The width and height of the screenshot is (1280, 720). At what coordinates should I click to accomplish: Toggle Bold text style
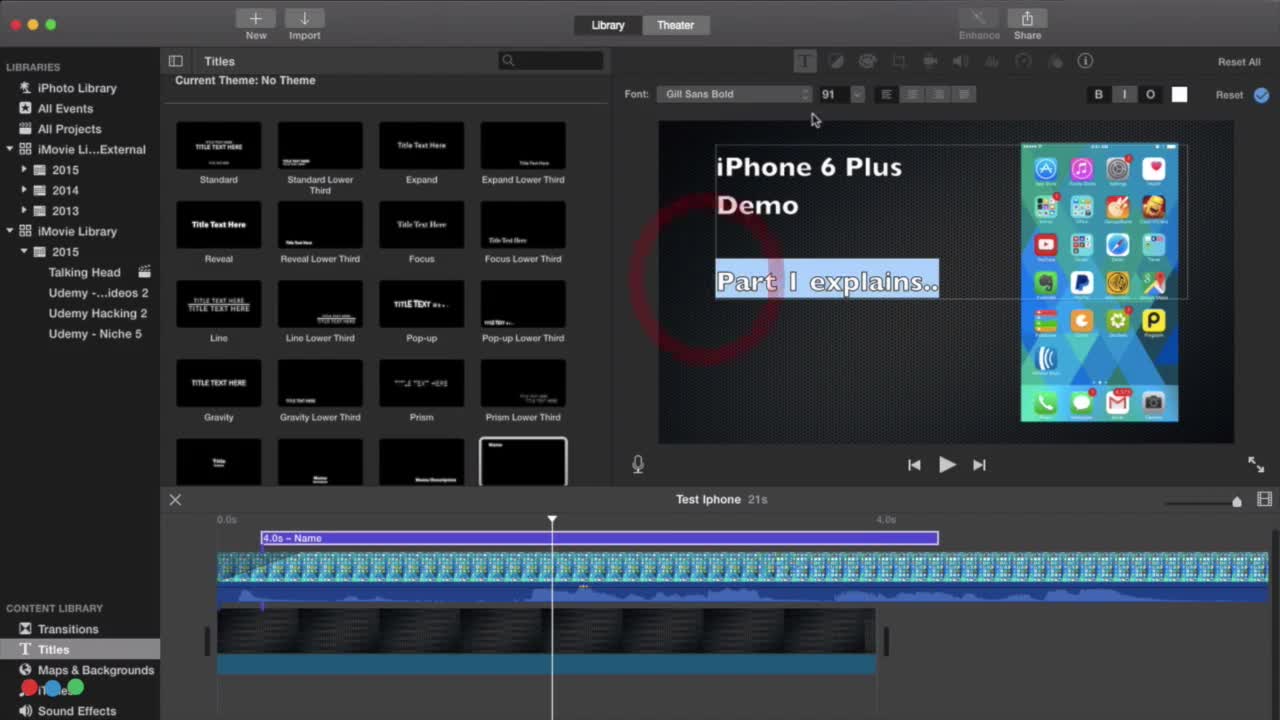pyautogui.click(x=1099, y=94)
